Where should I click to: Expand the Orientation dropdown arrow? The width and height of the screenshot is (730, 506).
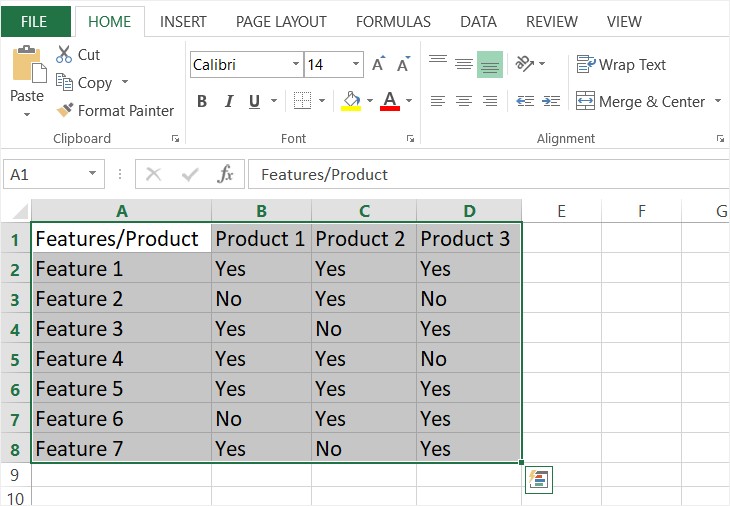541,63
